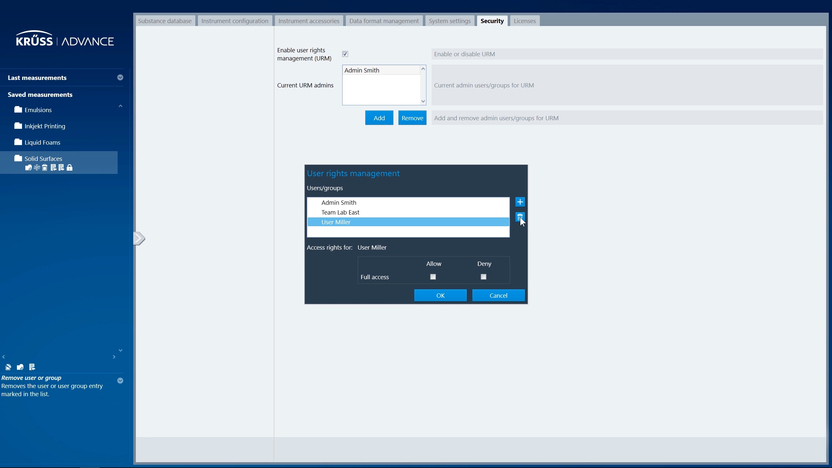Select Team Lab East in users list

342,212
